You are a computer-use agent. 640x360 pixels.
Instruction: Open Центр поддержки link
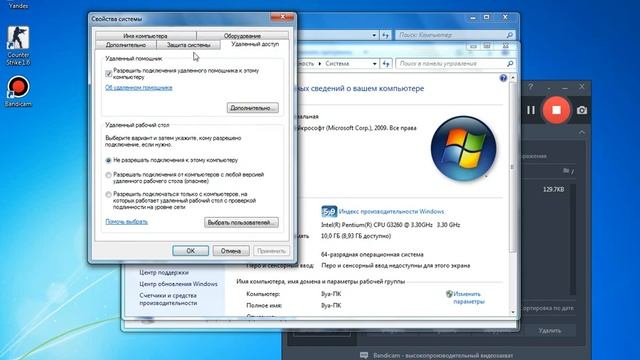tap(164, 272)
